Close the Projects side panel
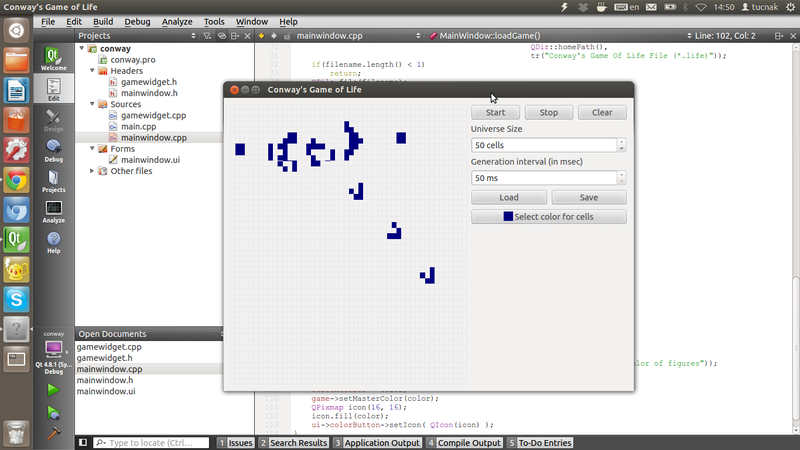This screenshot has width=800, height=450. point(247,36)
